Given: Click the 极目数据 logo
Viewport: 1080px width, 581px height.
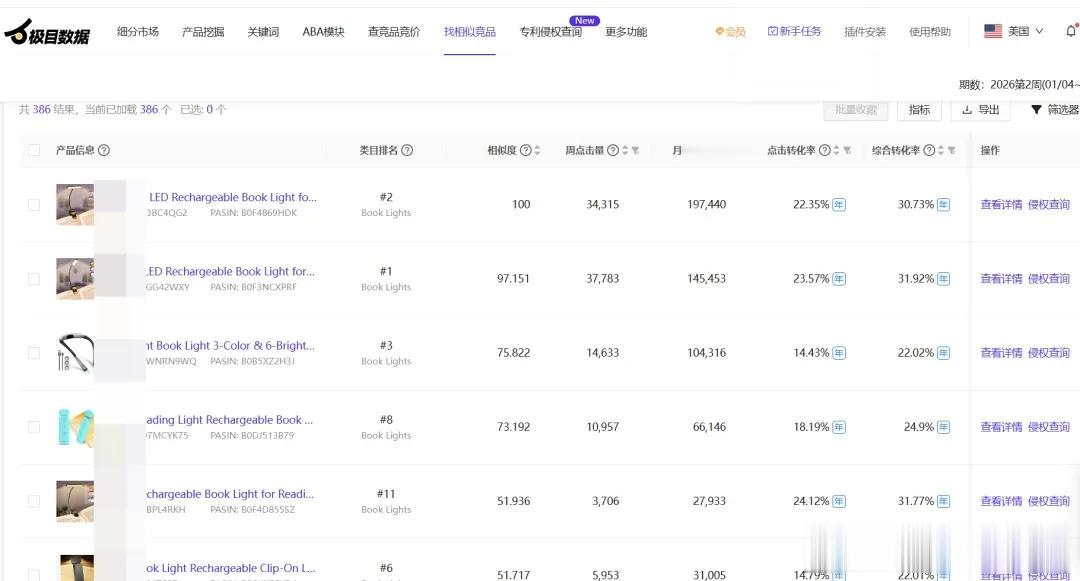Looking at the screenshot, I should 47,34.
